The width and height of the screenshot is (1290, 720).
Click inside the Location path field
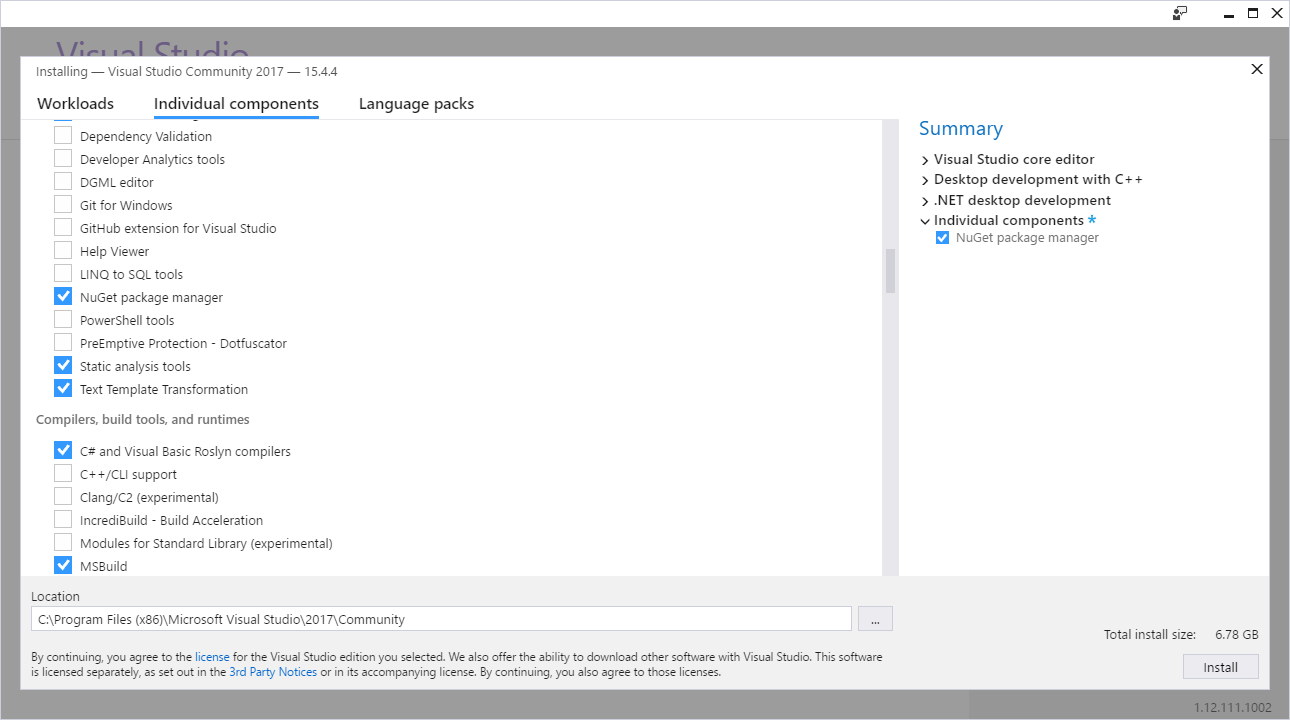click(440, 618)
